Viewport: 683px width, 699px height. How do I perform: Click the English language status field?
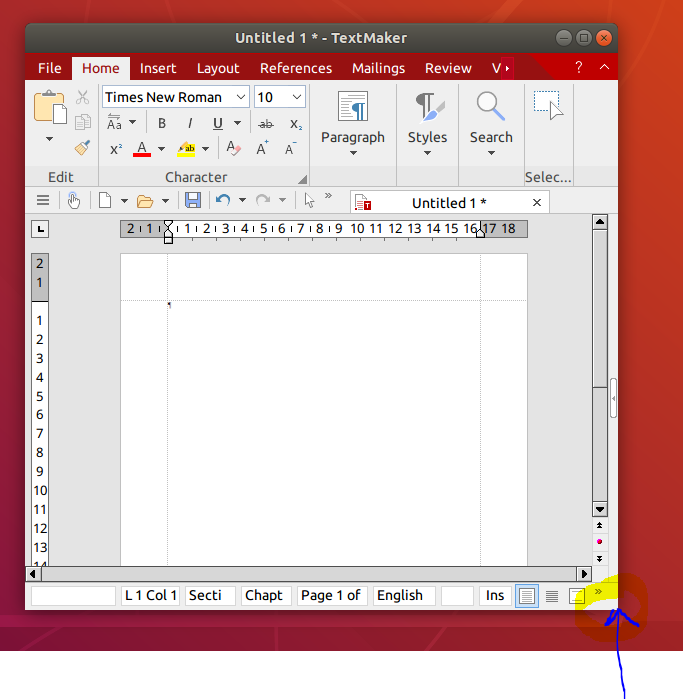[404, 595]
